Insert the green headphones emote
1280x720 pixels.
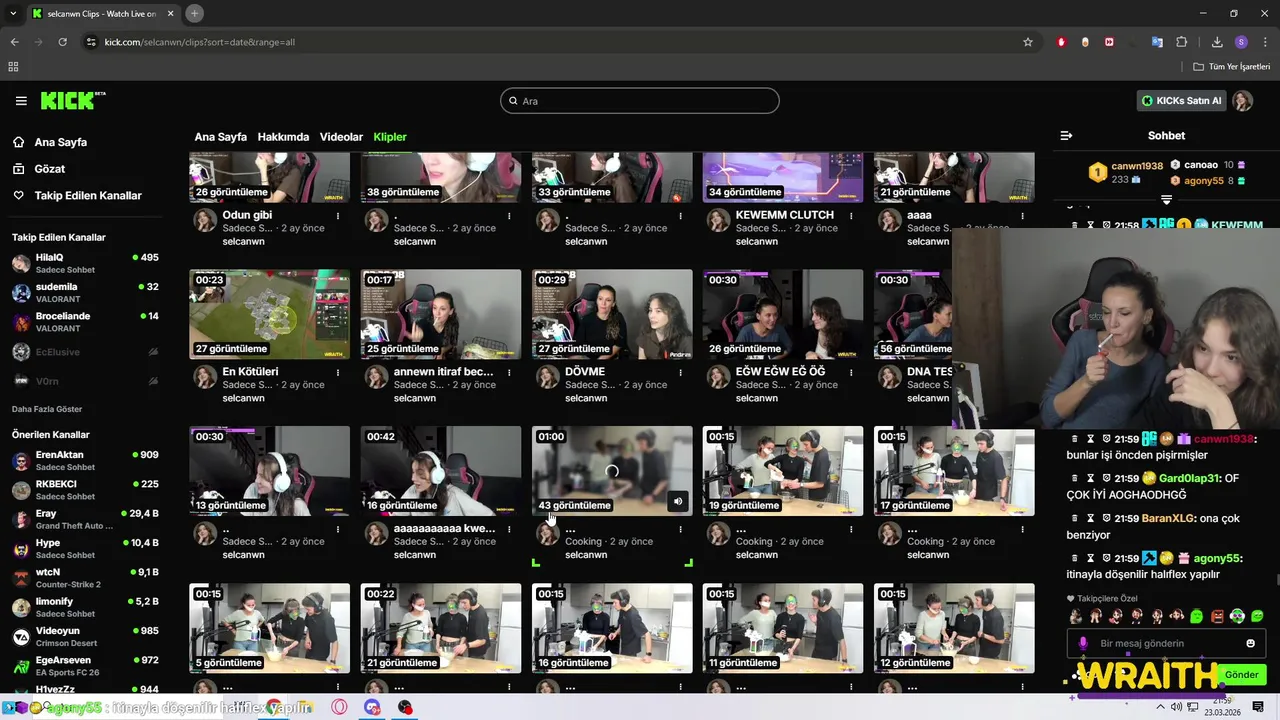click(x=1237, y=616)
